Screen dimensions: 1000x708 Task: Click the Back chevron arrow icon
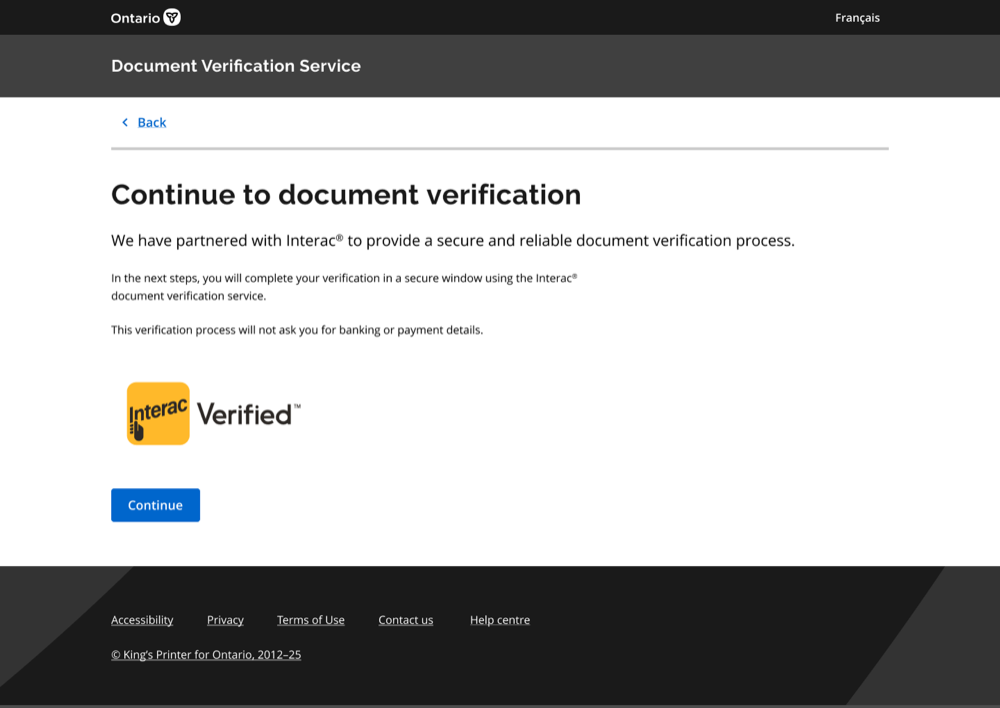click(125, 122)
